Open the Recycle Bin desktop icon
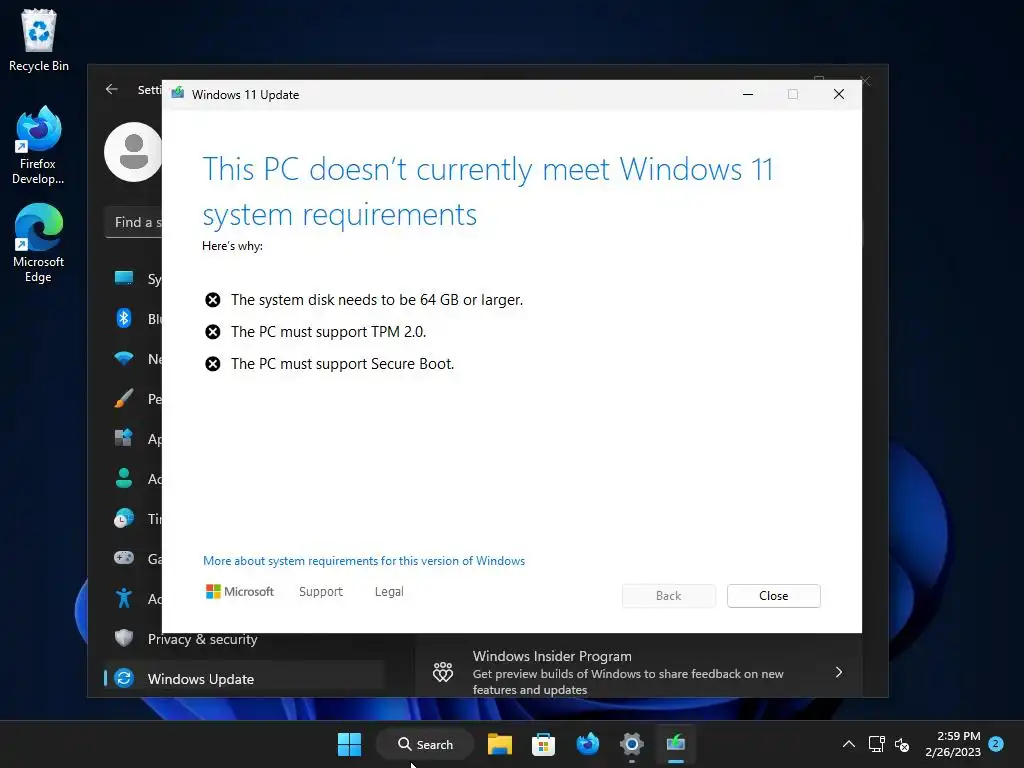Viewport: 1024px width, 768px height. (39, 40)
